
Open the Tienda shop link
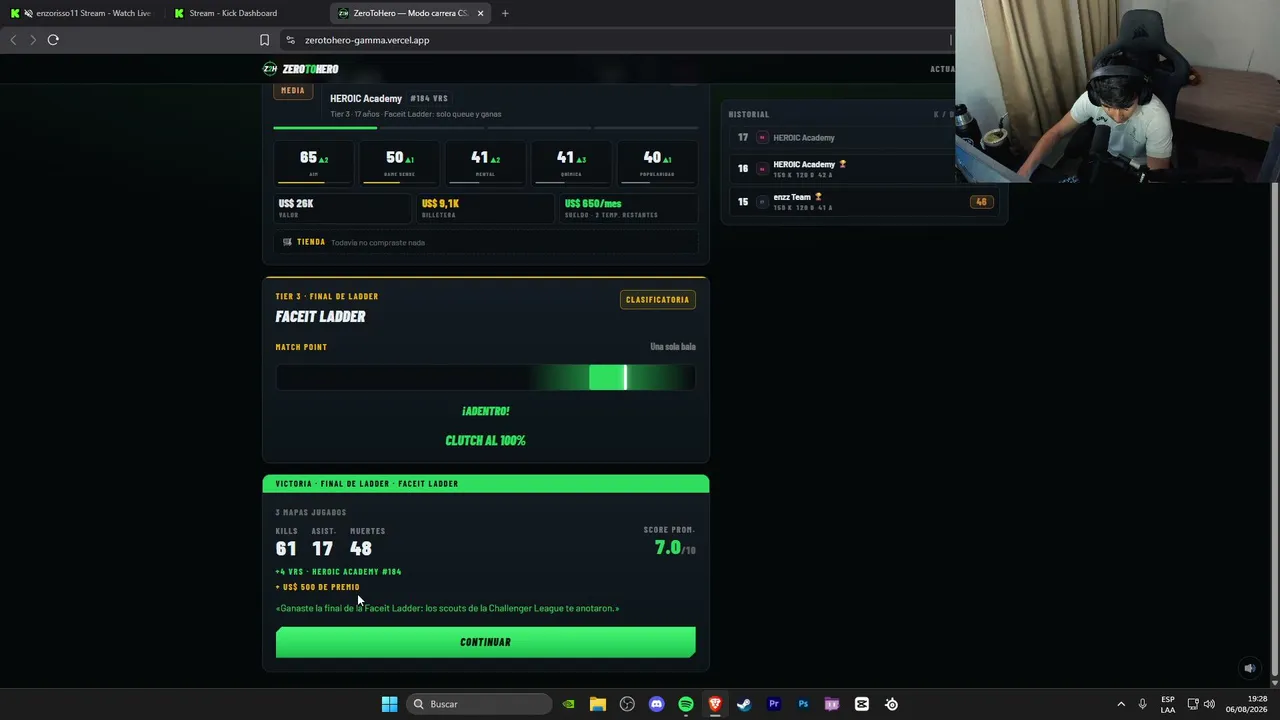[x=311, y=242]
